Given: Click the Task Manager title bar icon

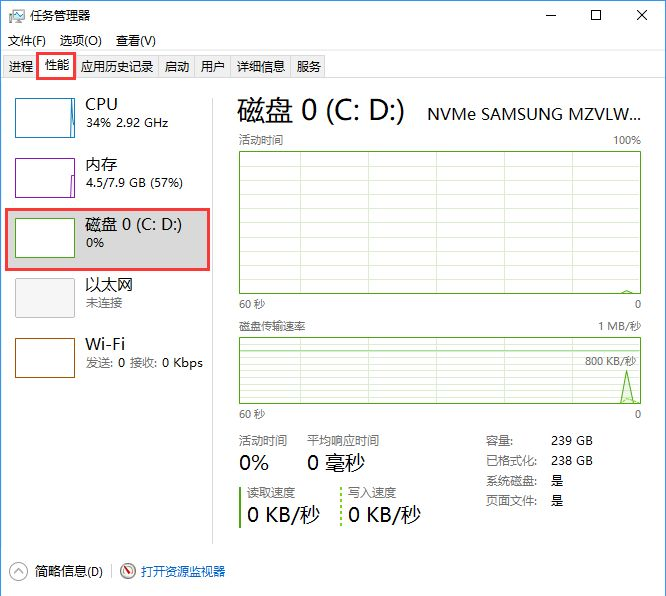Looking at the screenshot, I should coord(17,15).
